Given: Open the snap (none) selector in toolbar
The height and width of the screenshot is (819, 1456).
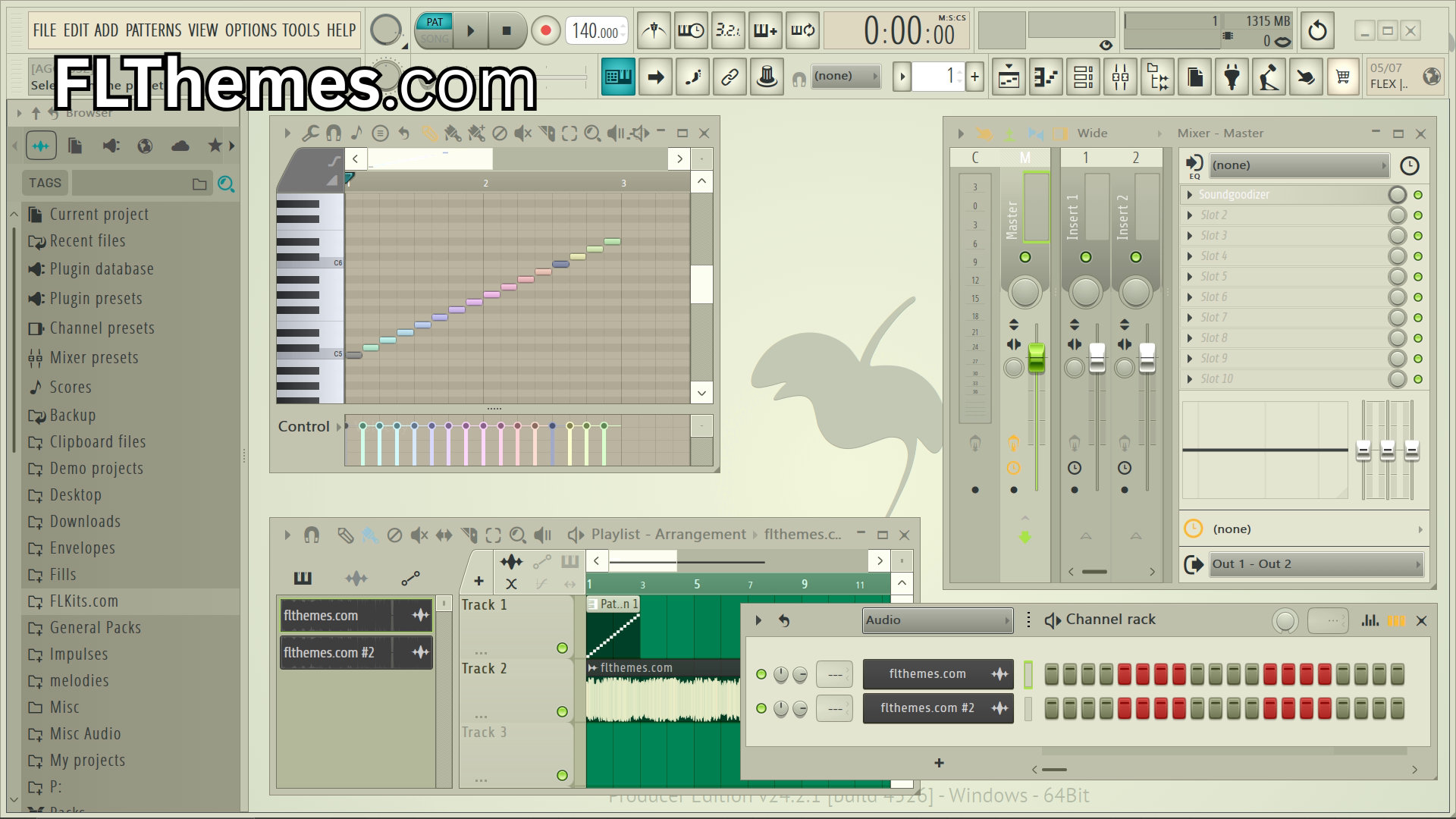Looking at the screenshot, I should 846,76.
